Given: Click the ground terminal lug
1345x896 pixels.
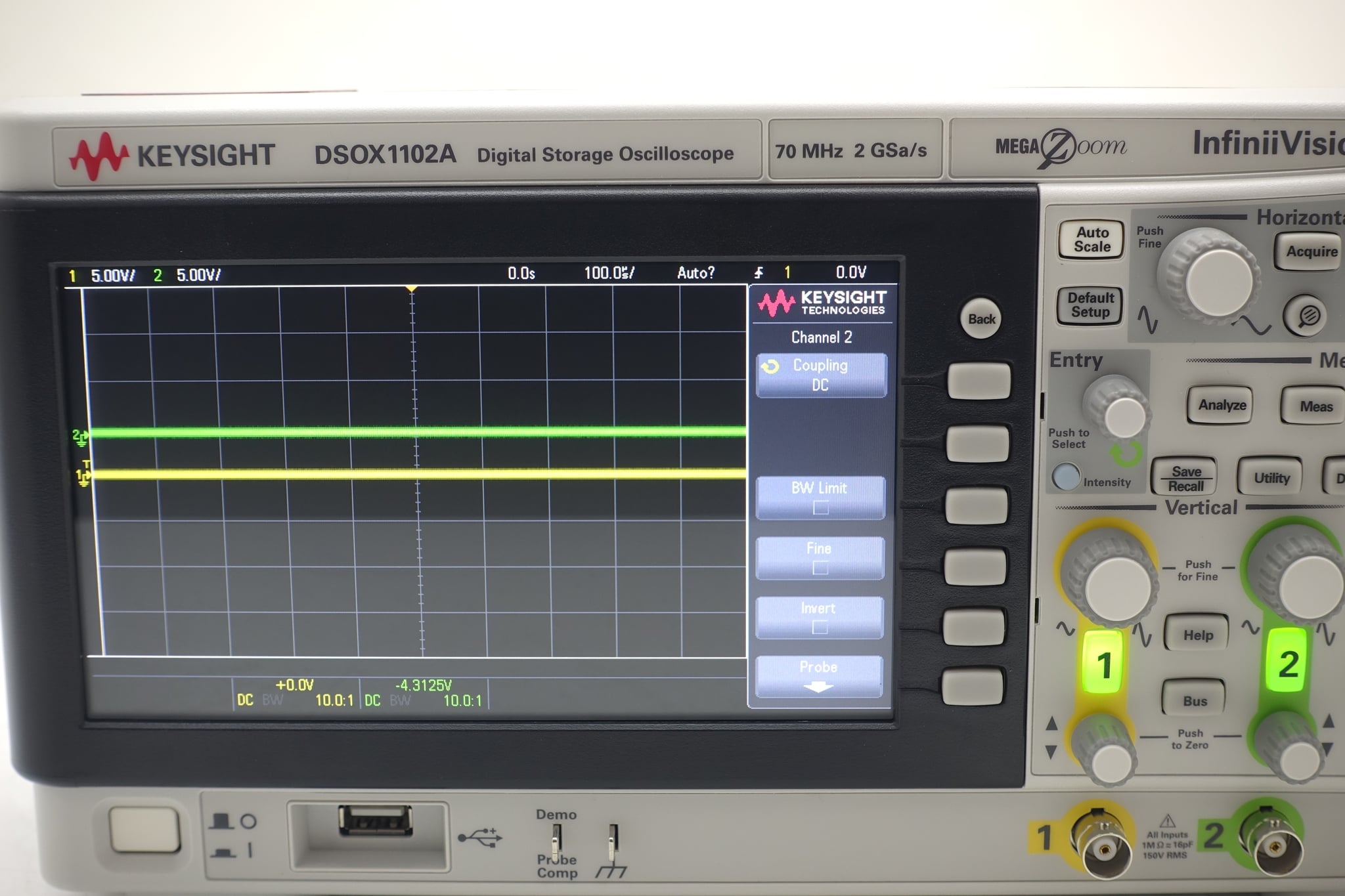Looking at the screenshot, I should 612,843.
